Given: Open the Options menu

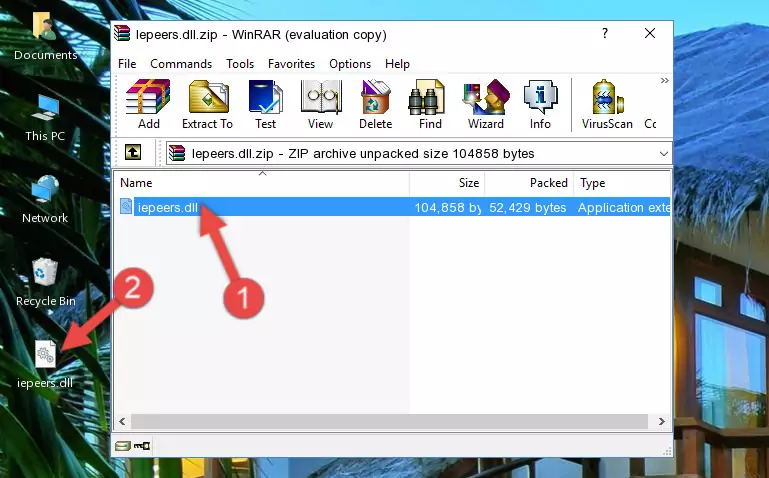Looking at the screenshot, I should 350,64.
